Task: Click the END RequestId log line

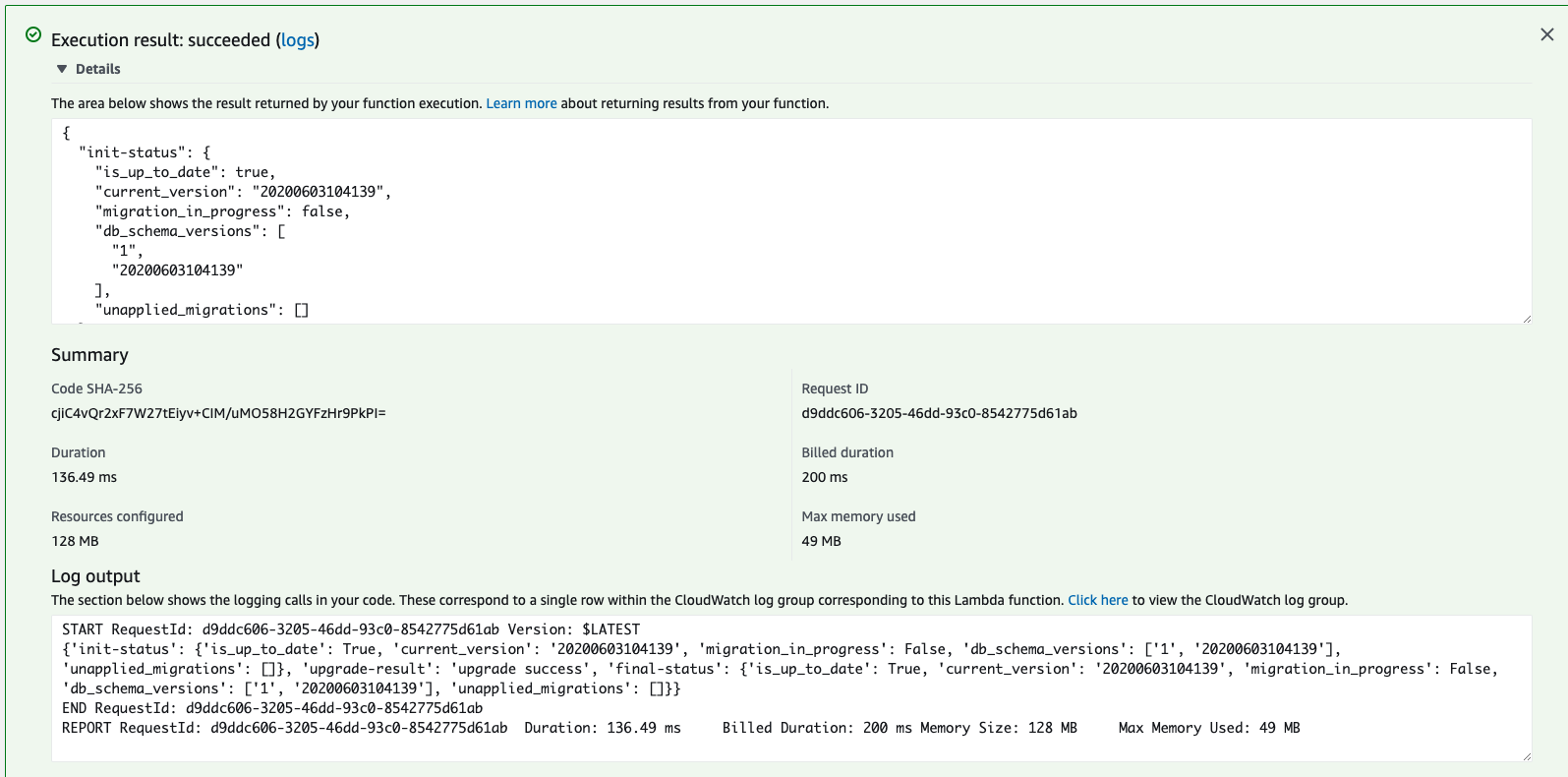Action: [272, 708]
